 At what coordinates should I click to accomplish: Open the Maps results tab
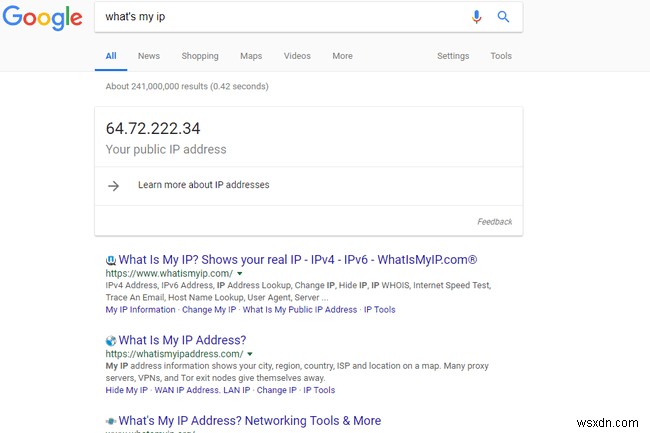tap(251, 56)
